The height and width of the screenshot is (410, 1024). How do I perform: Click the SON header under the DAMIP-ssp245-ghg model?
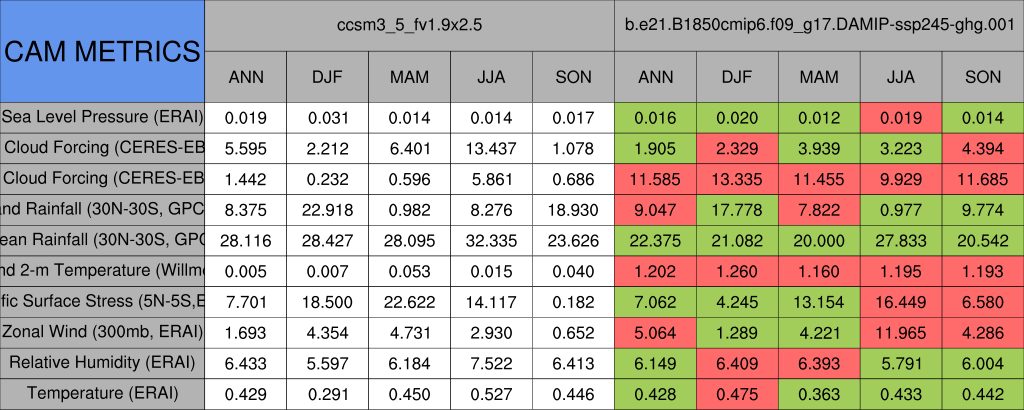[983, 77]
